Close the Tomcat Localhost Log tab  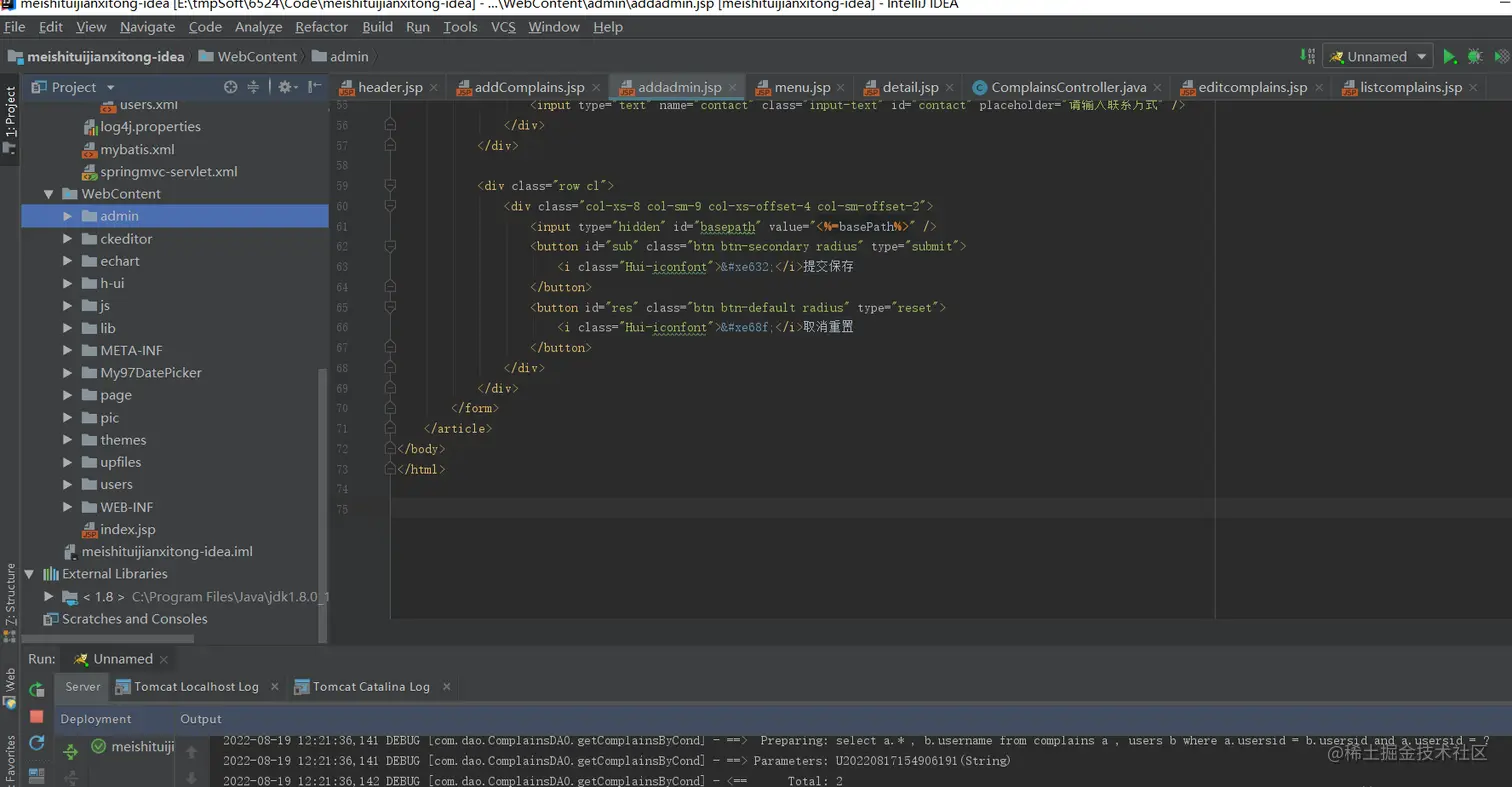tap(276, 687)
